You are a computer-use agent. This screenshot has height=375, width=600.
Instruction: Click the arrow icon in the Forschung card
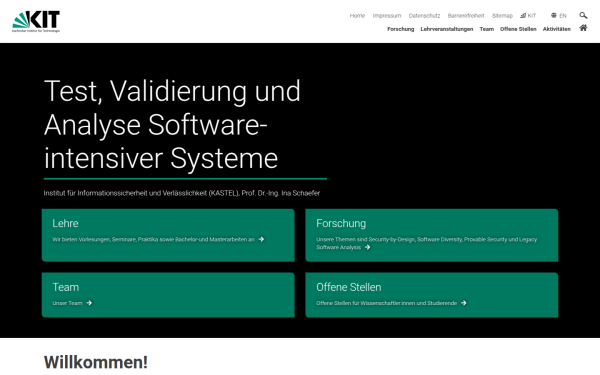point(367,247)
